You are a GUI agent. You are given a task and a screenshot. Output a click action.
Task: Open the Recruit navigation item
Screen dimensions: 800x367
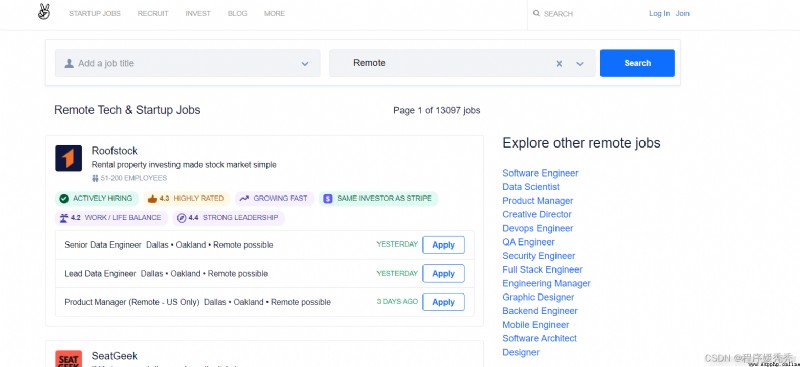tap(153, 14)
